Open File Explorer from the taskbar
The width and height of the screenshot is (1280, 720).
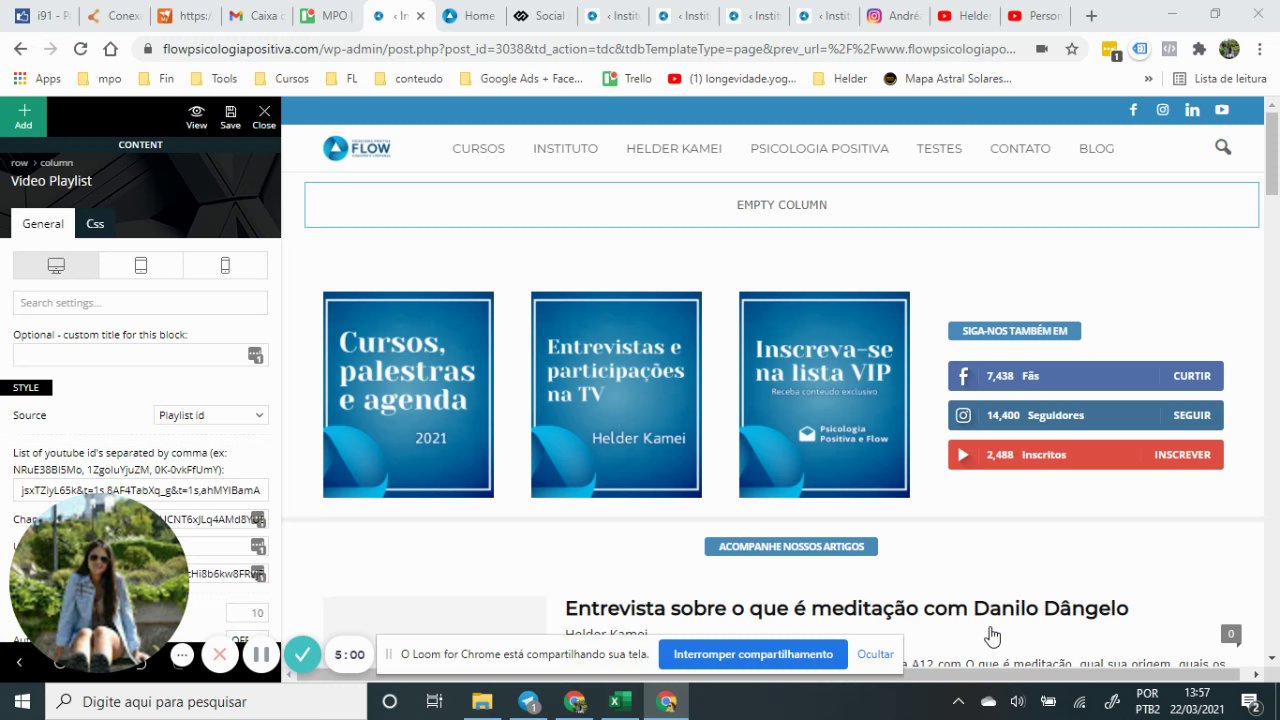click(482, 701)
